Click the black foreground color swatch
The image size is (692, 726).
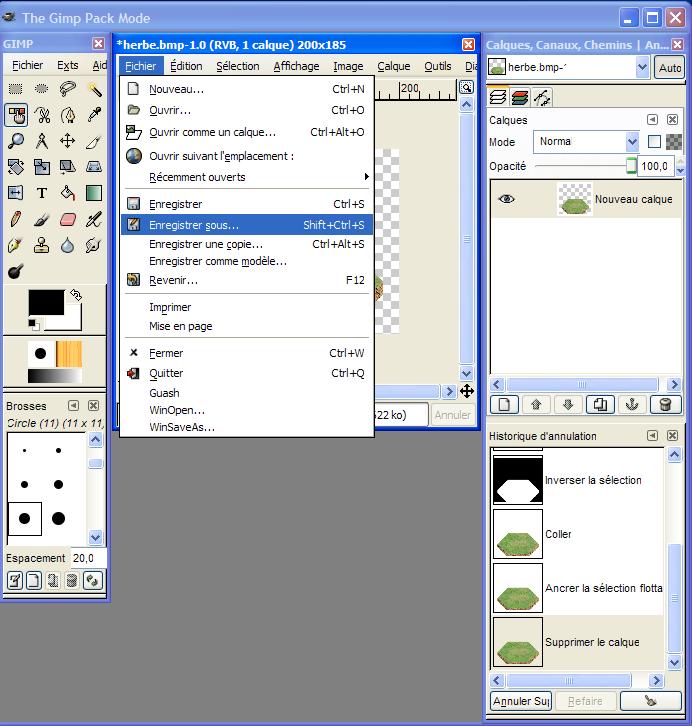pos(46,302)
